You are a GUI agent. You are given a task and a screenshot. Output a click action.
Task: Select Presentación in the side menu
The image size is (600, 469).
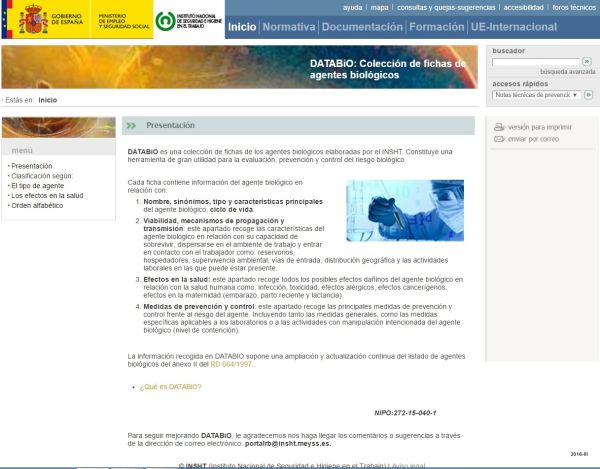pos(32,166)
